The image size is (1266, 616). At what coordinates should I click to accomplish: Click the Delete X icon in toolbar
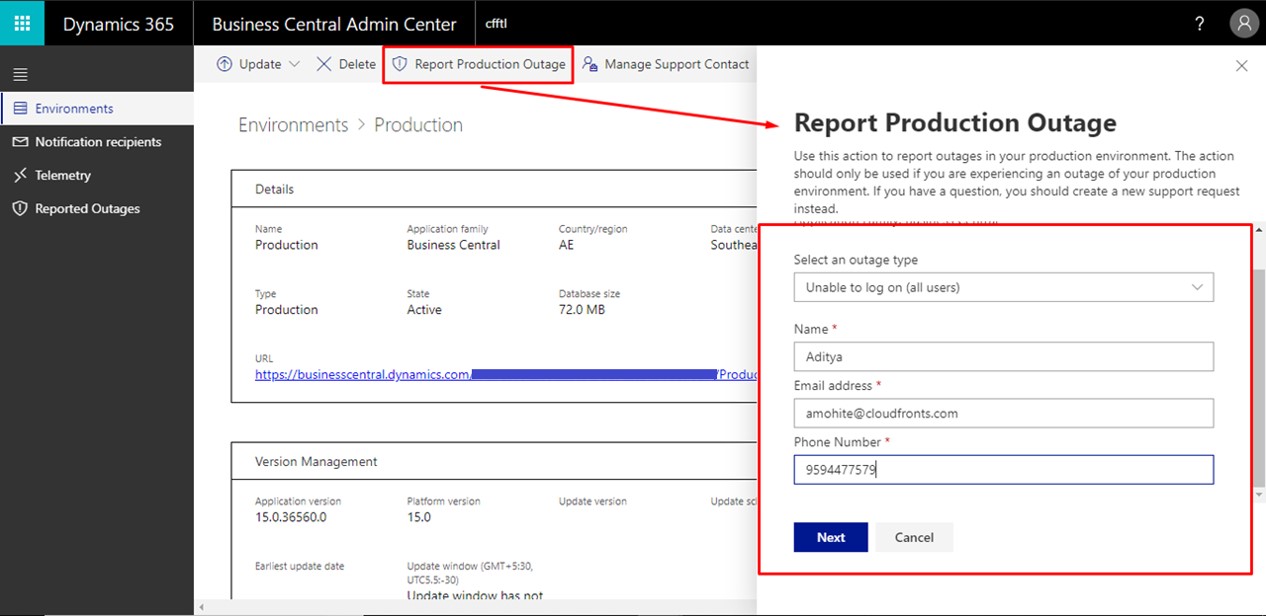(324, 64)
